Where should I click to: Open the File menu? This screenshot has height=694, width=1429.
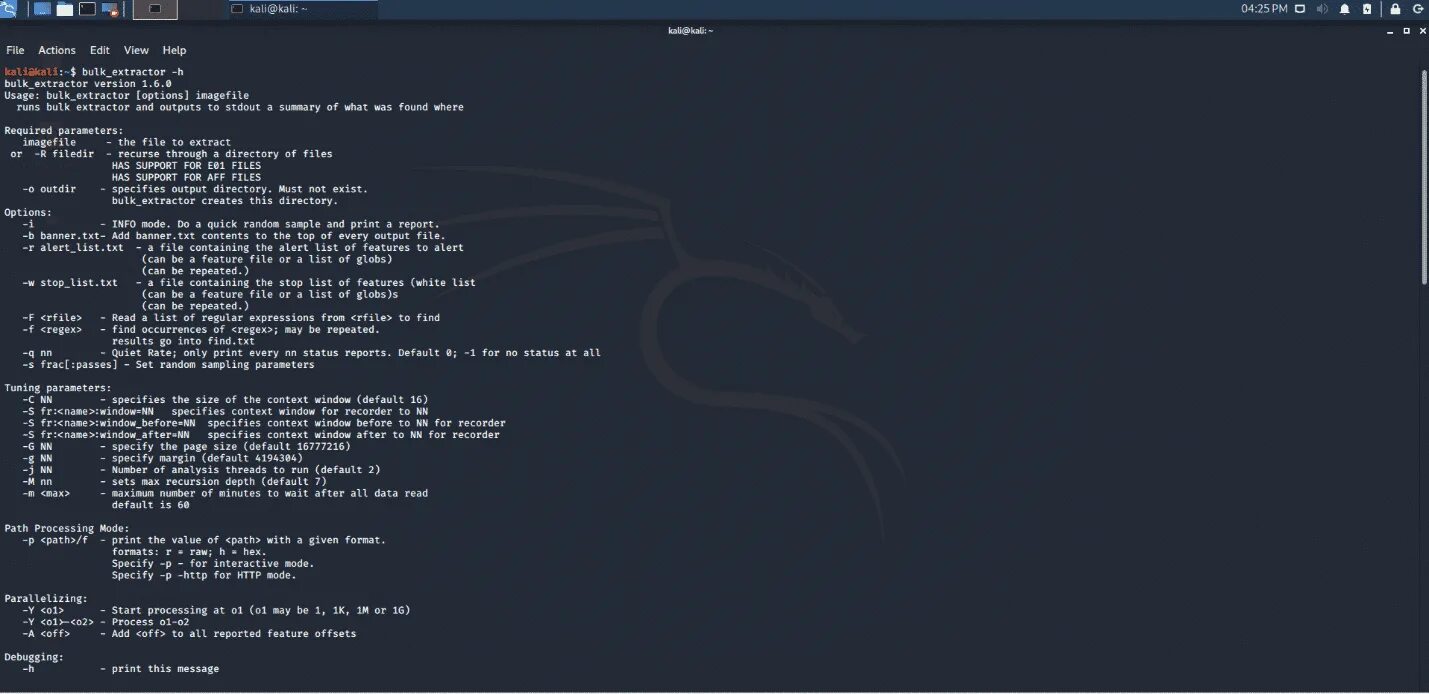pos(15,50)
